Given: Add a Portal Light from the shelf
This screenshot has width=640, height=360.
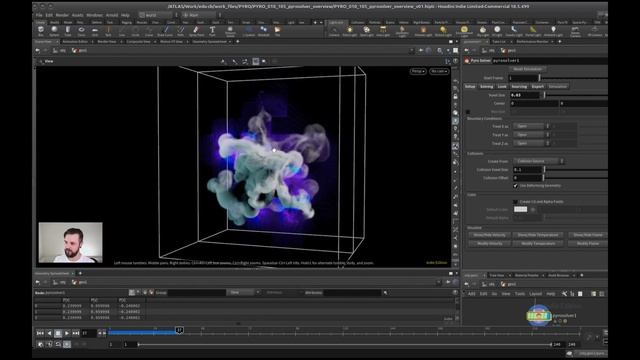Looking at the screenshot, I should click(533, 31).
